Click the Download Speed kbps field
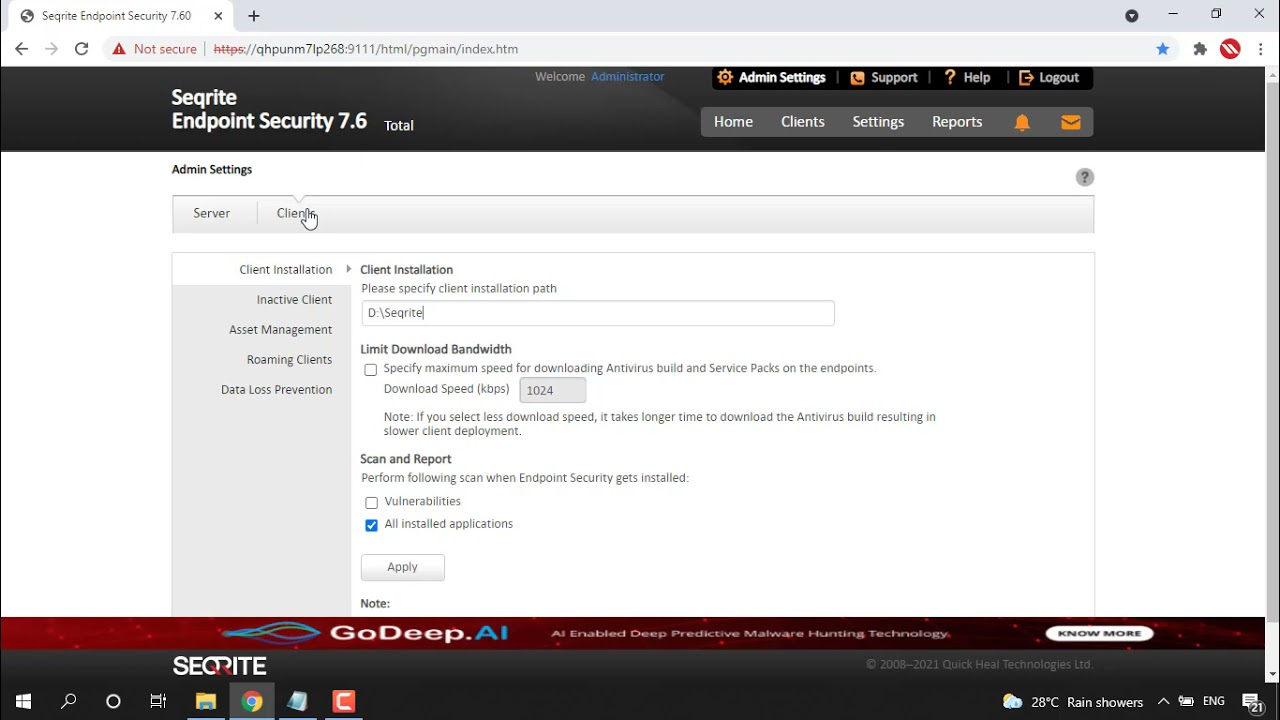This screenshot has height=720, width=1280. tap(553, 391)
